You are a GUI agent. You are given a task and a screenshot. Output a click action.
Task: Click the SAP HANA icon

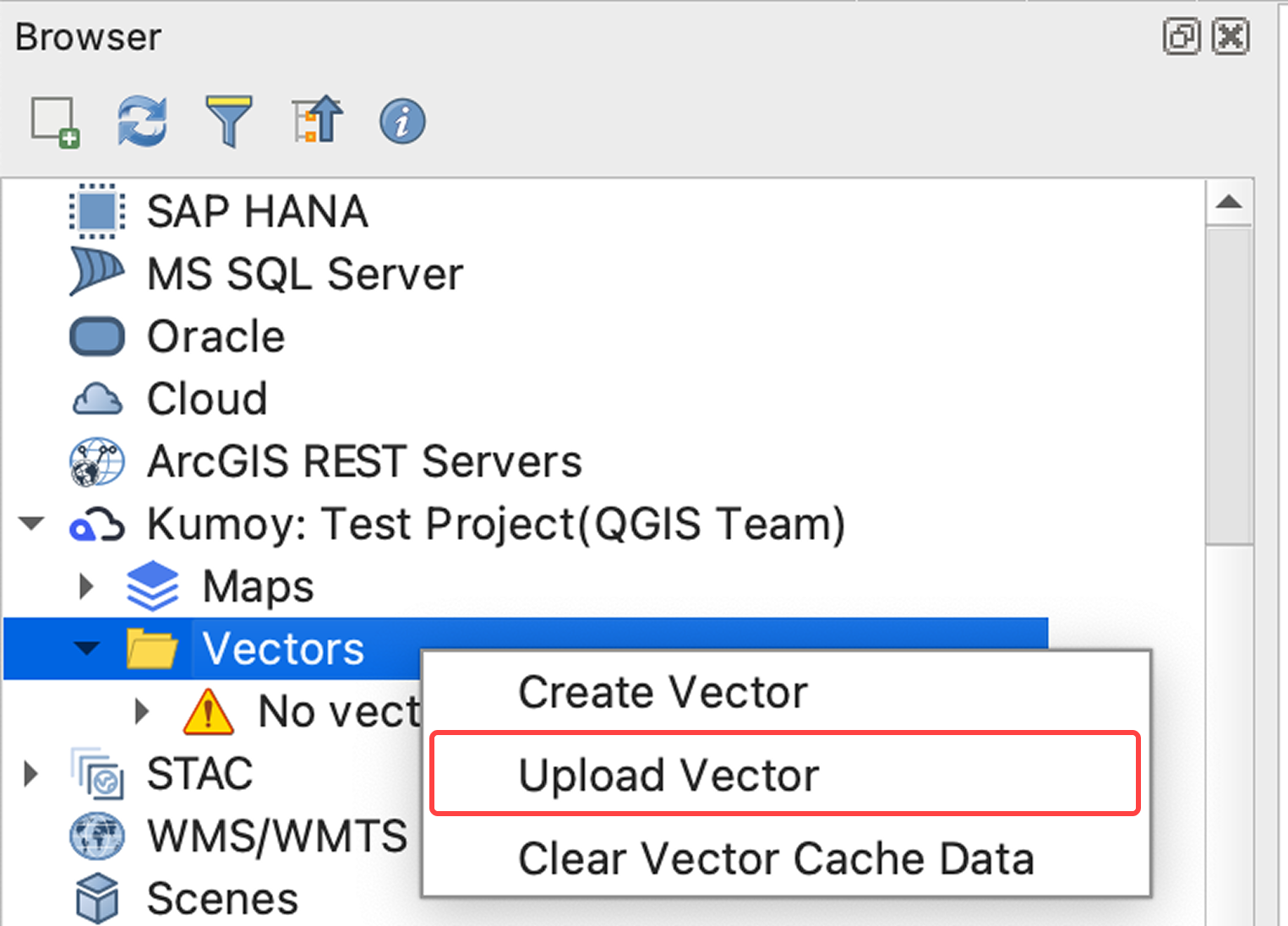point(97,211)
